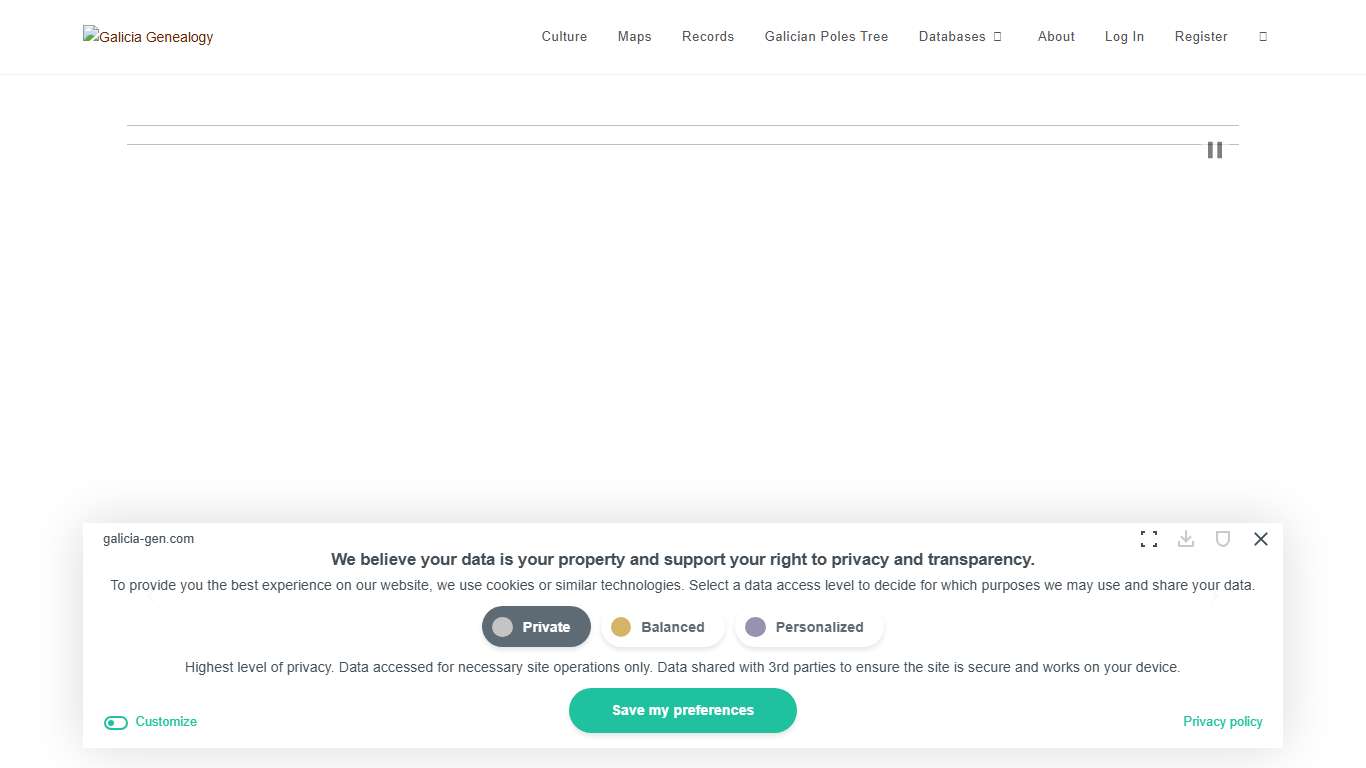1366x768 pixels.
Task: Click the download icon in the cookie banner
Action: (1186, 539)
